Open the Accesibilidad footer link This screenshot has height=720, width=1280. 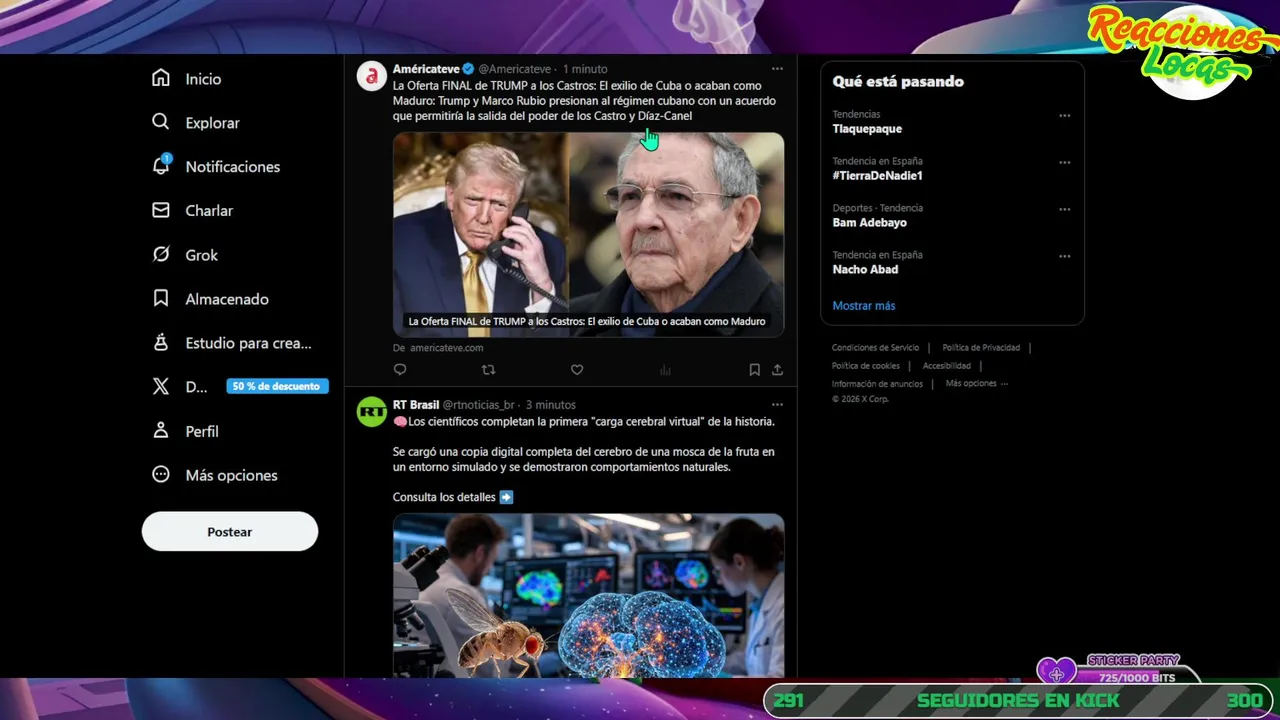point(947,366)
